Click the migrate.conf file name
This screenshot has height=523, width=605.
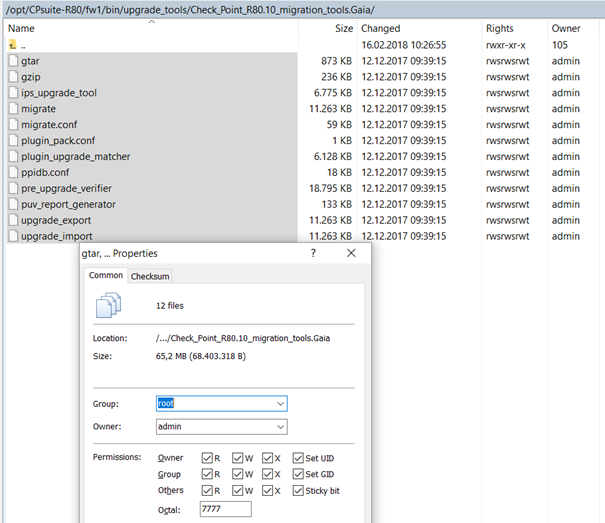[x=49, y=125]
